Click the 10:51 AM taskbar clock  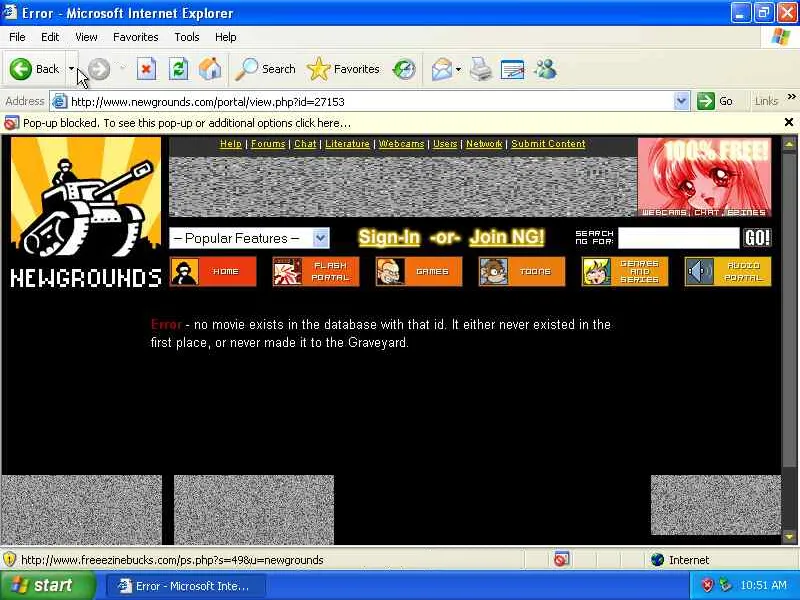(763, 585)
